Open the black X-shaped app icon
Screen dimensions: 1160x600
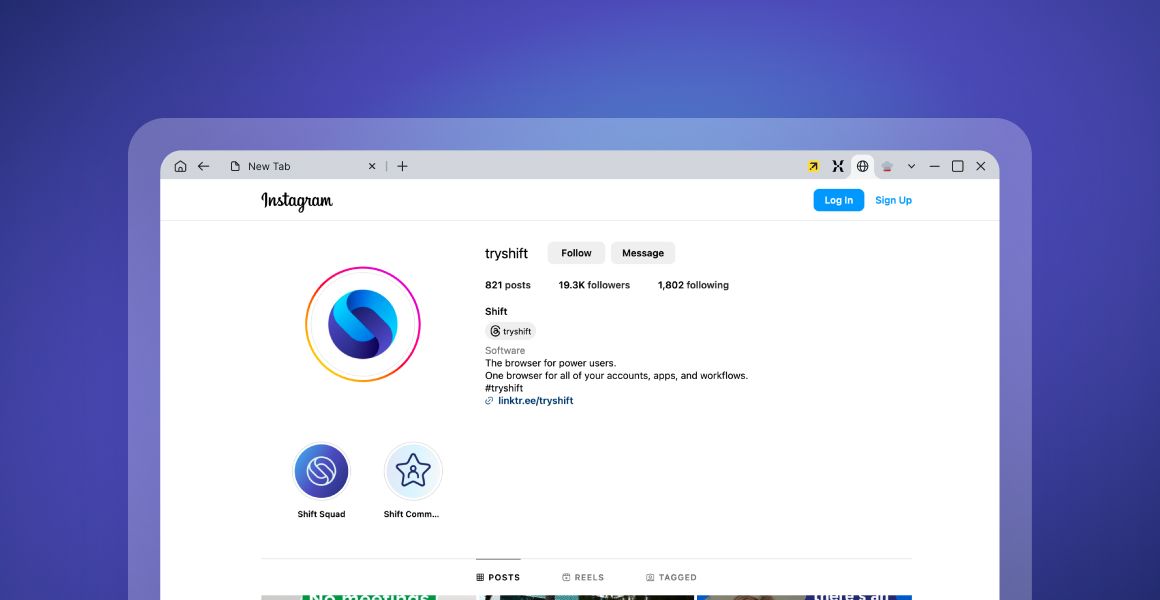coord(837,166)
